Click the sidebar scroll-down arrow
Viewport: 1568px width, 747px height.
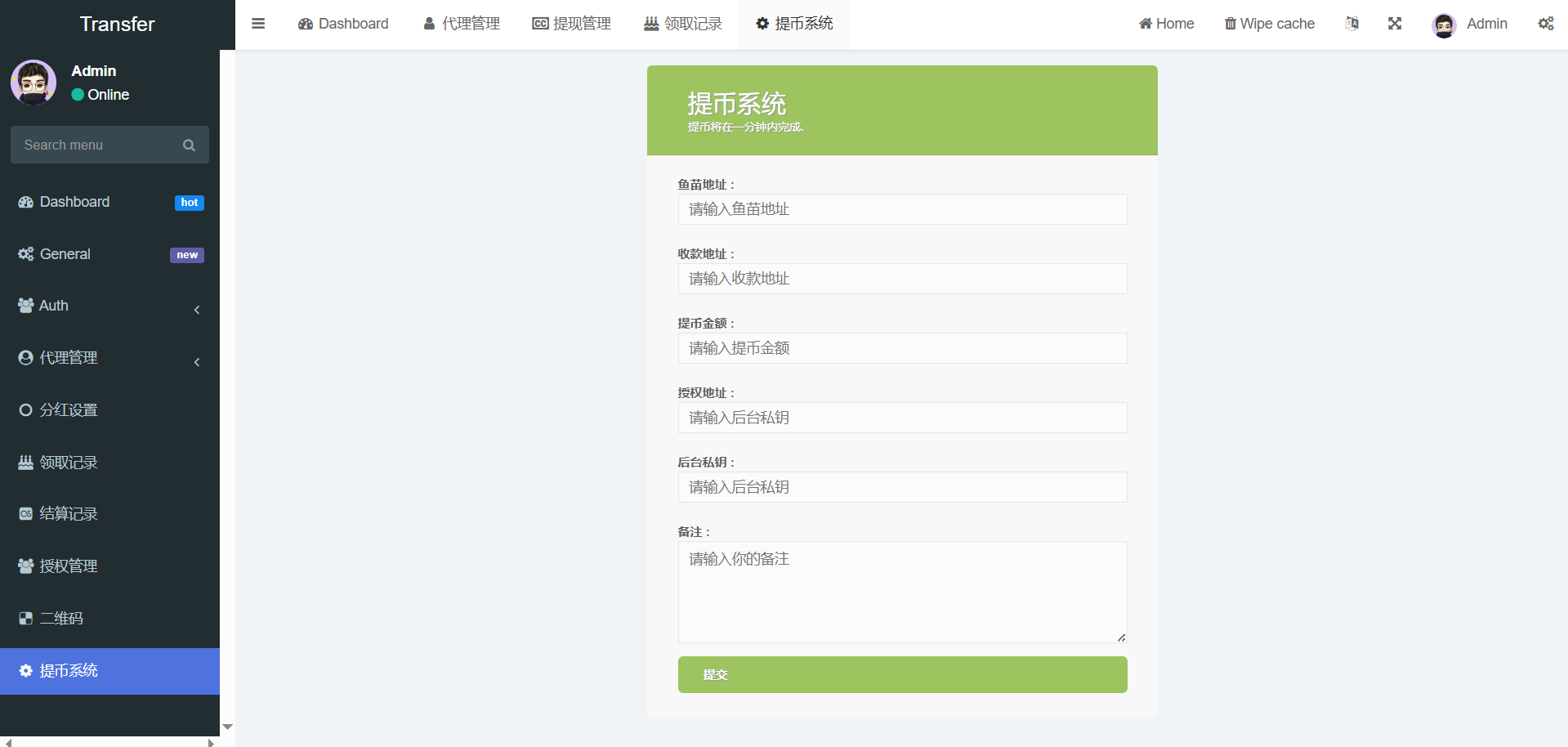[228, 727]
